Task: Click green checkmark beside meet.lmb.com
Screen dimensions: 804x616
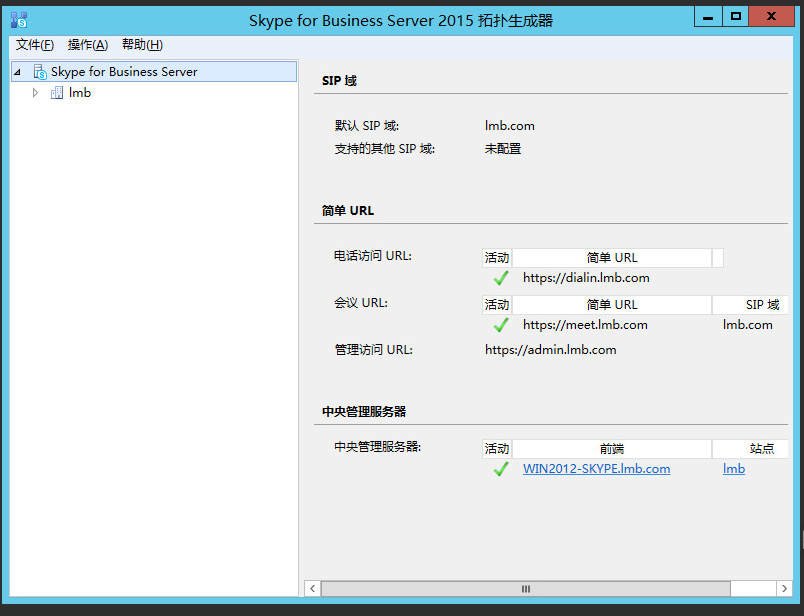Action: point(500,325)
